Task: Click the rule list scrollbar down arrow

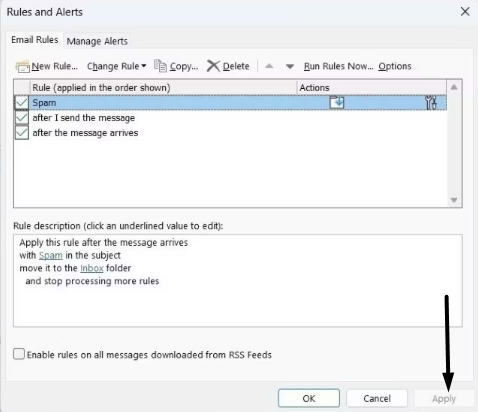Action: pyautogui.click(x=454, y=200)
